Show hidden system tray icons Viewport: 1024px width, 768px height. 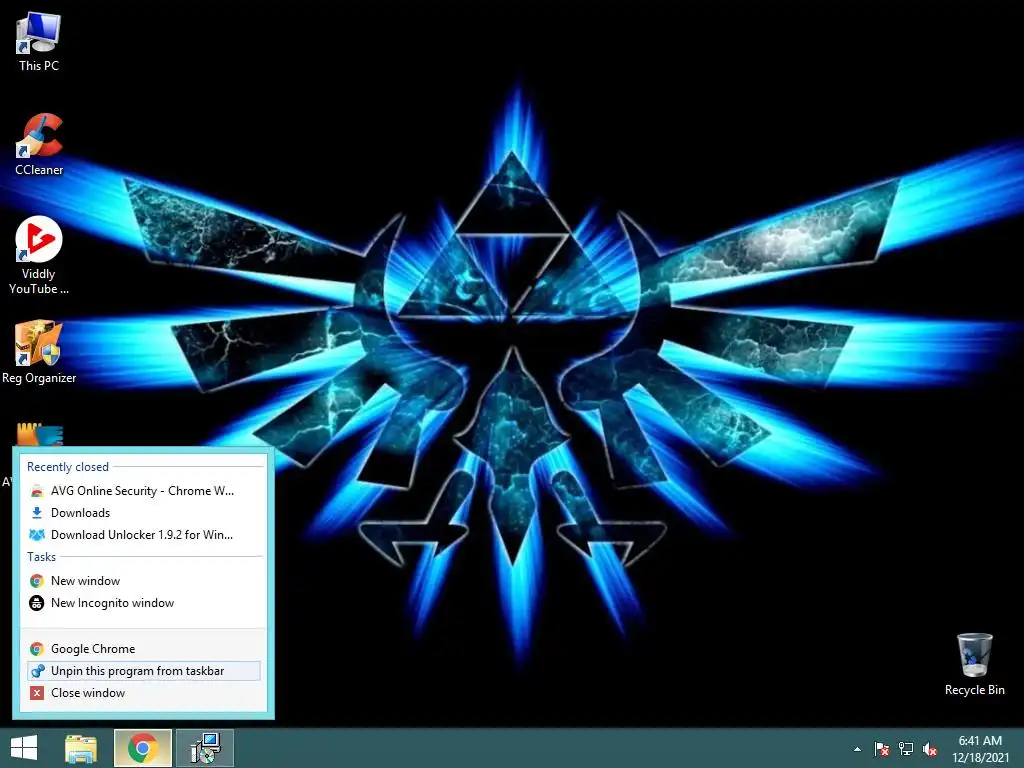click(857, 750)
